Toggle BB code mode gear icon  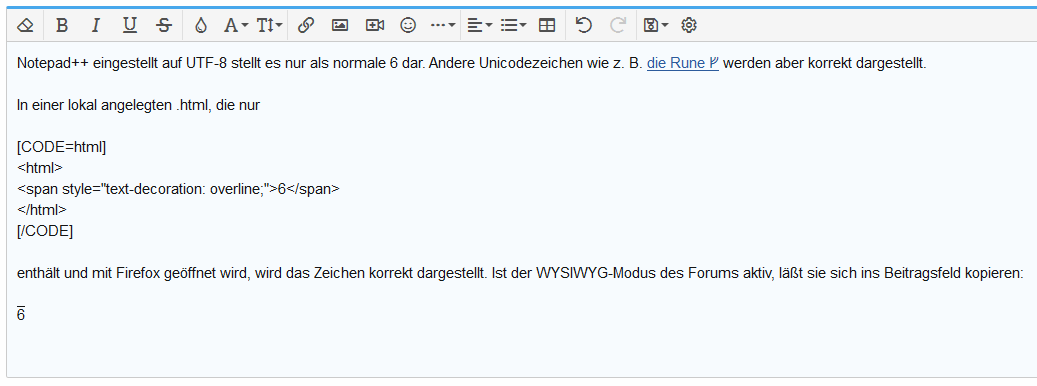[689, 26]
